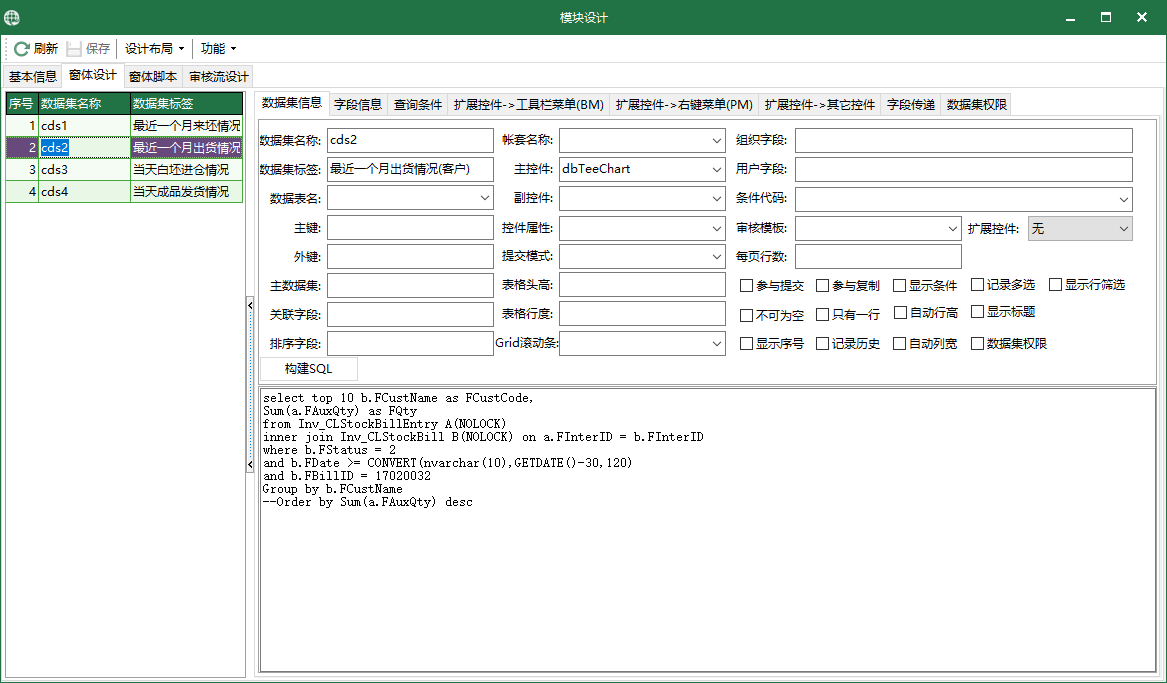The image size is (1167, 683).
Task: Expand the Grid滚动条 dropdown
Action: pyautogui.click(x=717, y=344)
